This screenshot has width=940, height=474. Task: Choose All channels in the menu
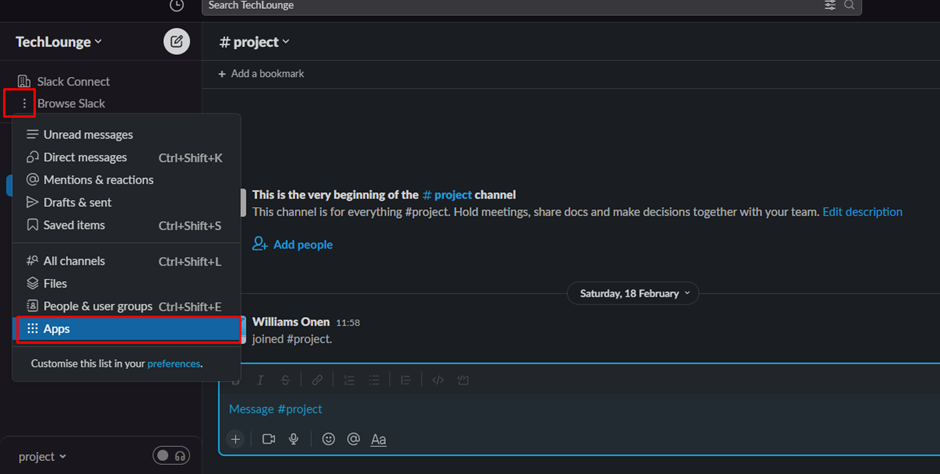[126, 261]
